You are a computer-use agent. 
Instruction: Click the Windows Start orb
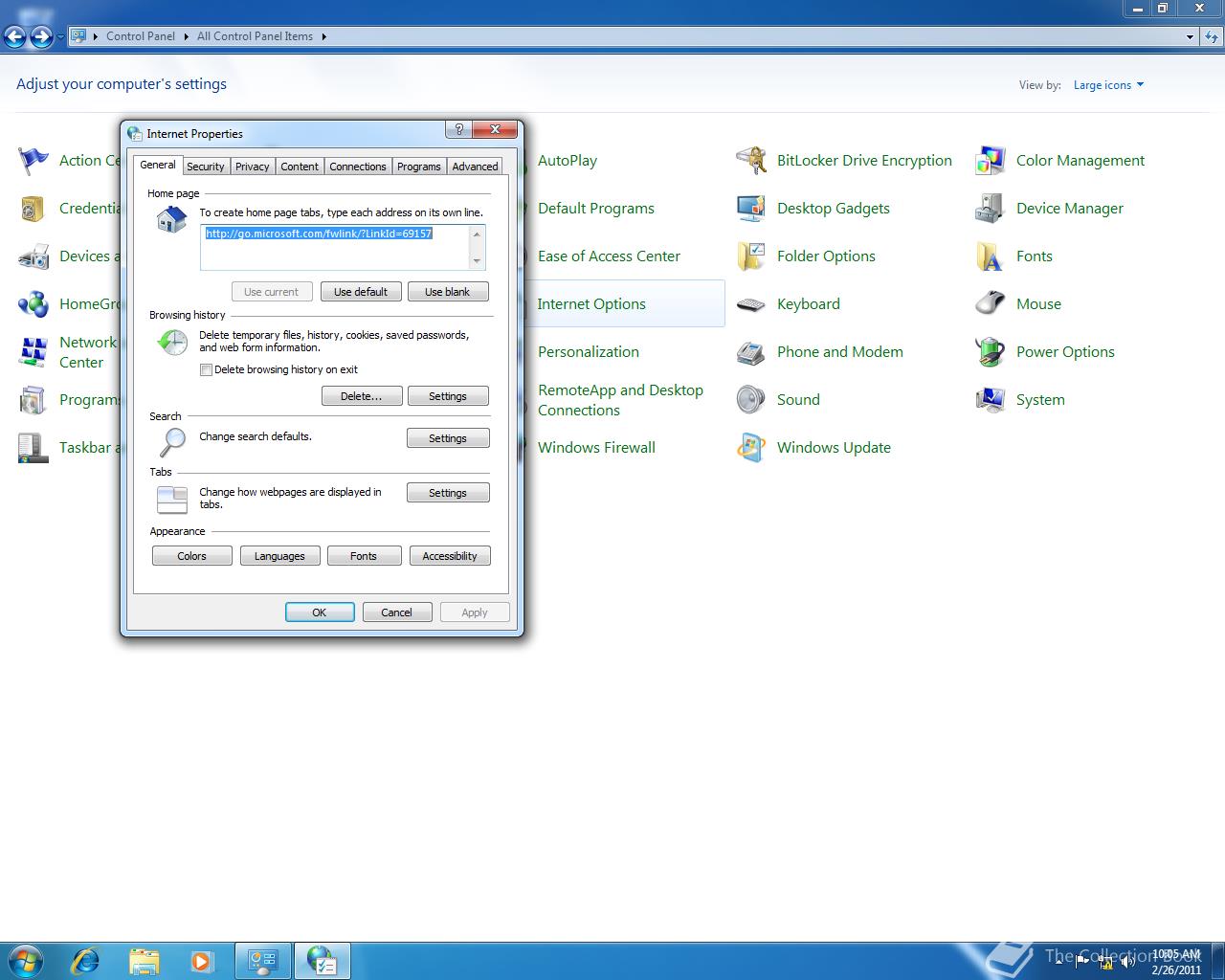point(26,960)
